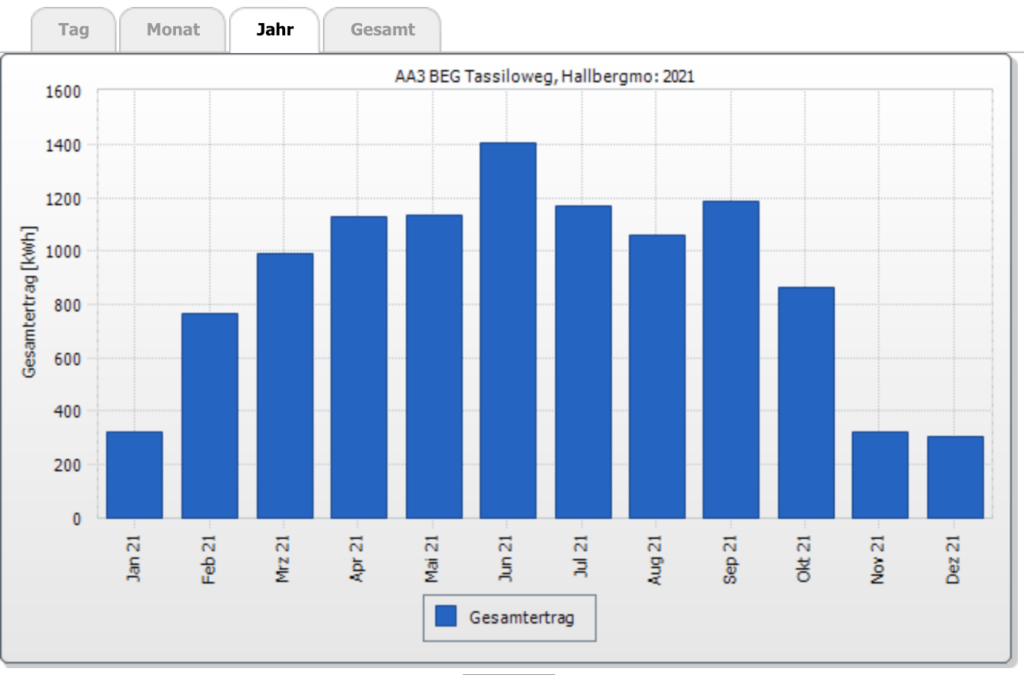Viewport: 1024px width, 675px height.
Task: Select the Apr 21 bar
Action: point(359,367)
